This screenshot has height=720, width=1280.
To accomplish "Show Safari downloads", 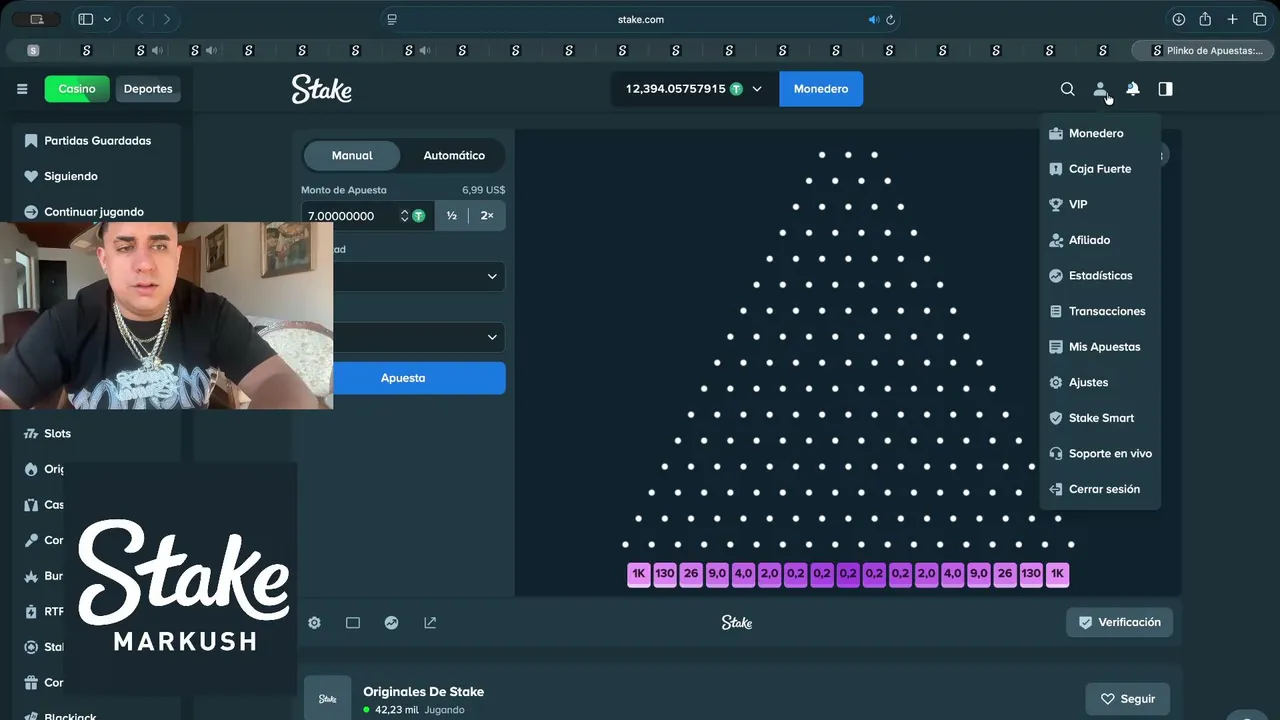I will [1178, 19].
